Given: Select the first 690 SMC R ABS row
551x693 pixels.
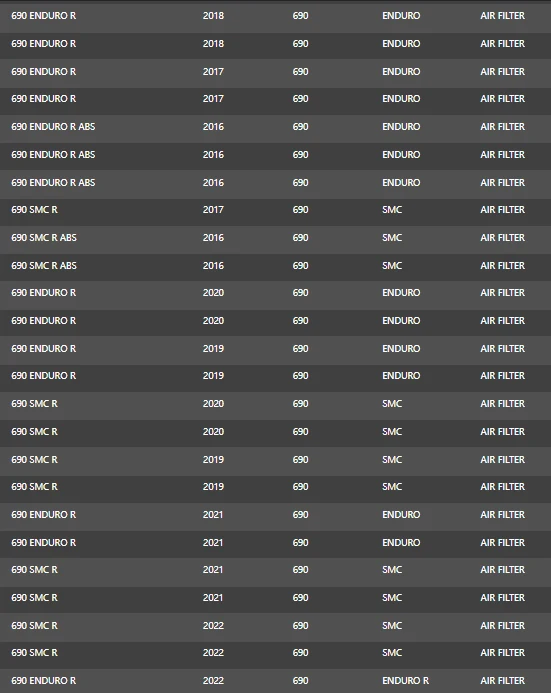Looking at the screenshot, I should click(275, 238).
